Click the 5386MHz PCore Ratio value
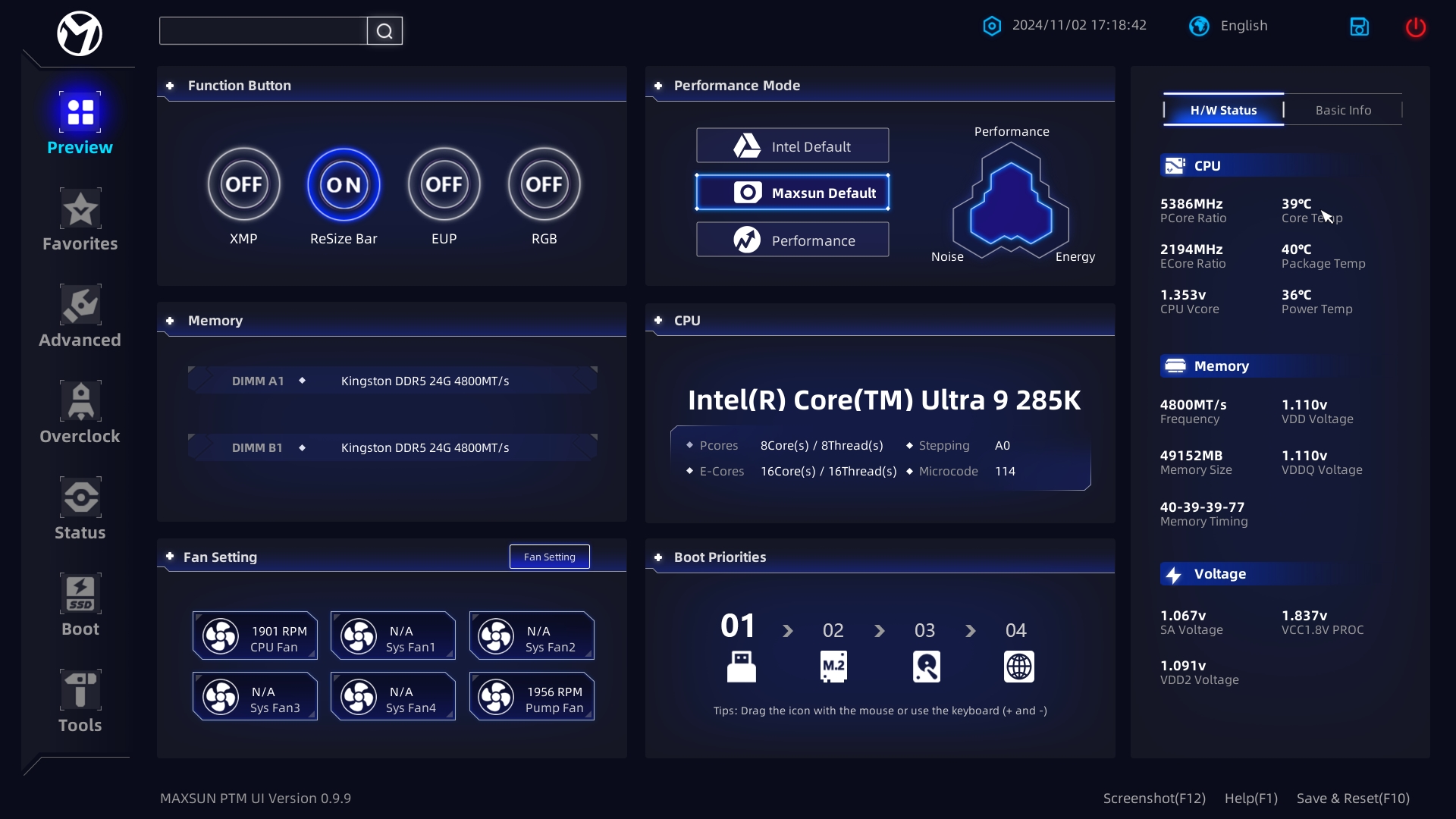1456x819 pixels. click(1191, 204)
